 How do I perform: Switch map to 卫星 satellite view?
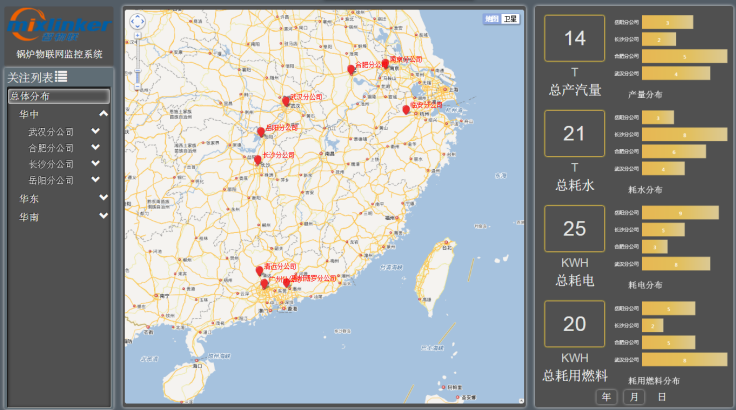[511, 19]
